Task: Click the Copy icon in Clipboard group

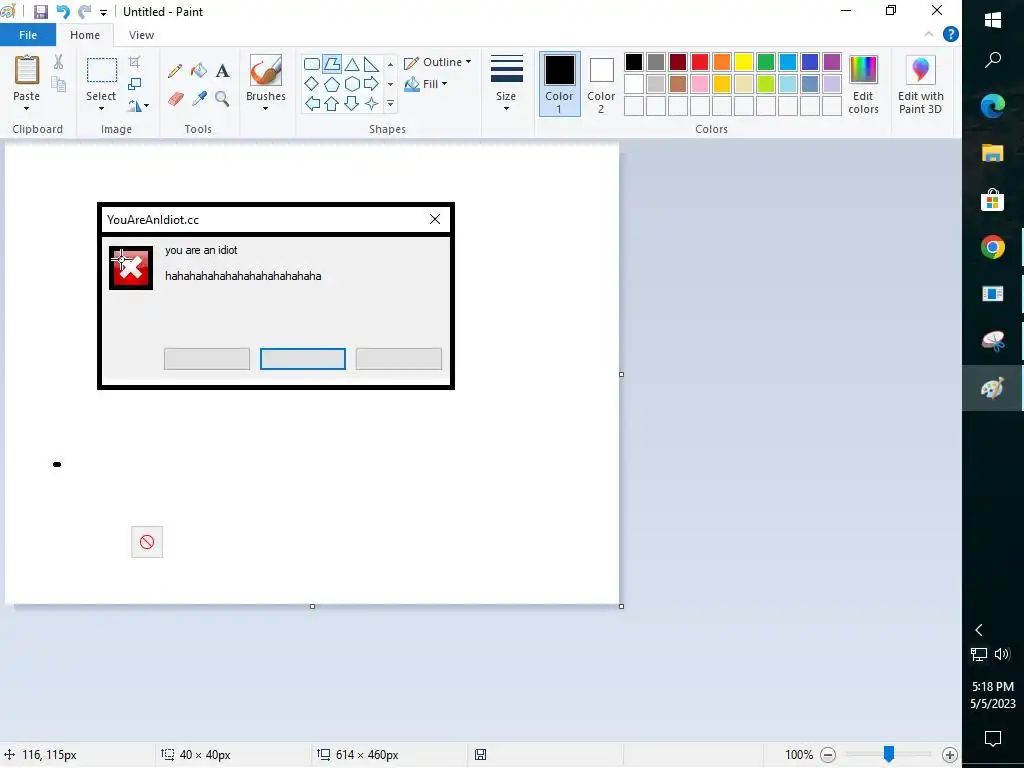Action: pyautogui.click(x=58, y=84)
